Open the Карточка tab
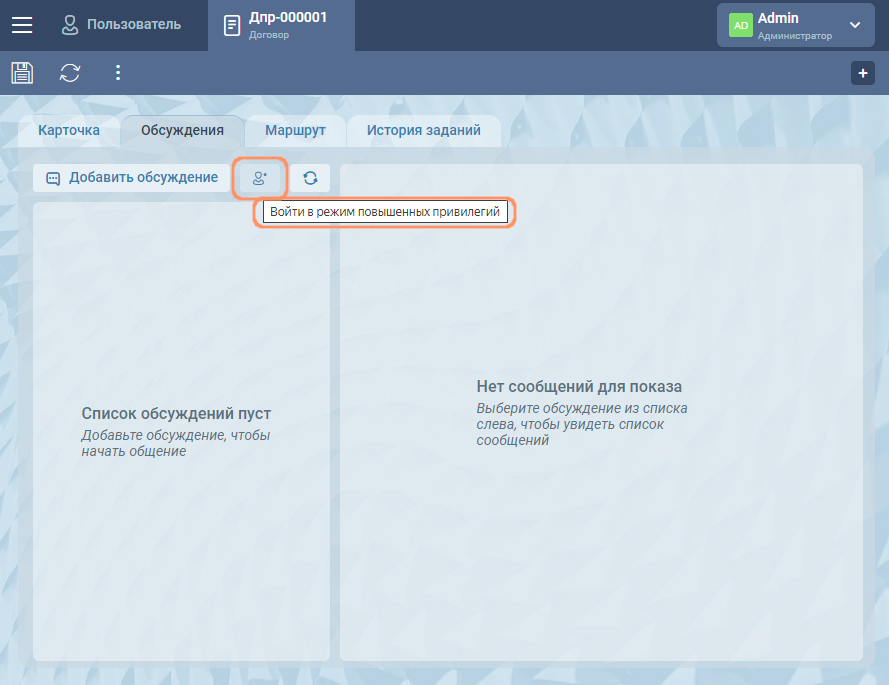 pos(69,130)
